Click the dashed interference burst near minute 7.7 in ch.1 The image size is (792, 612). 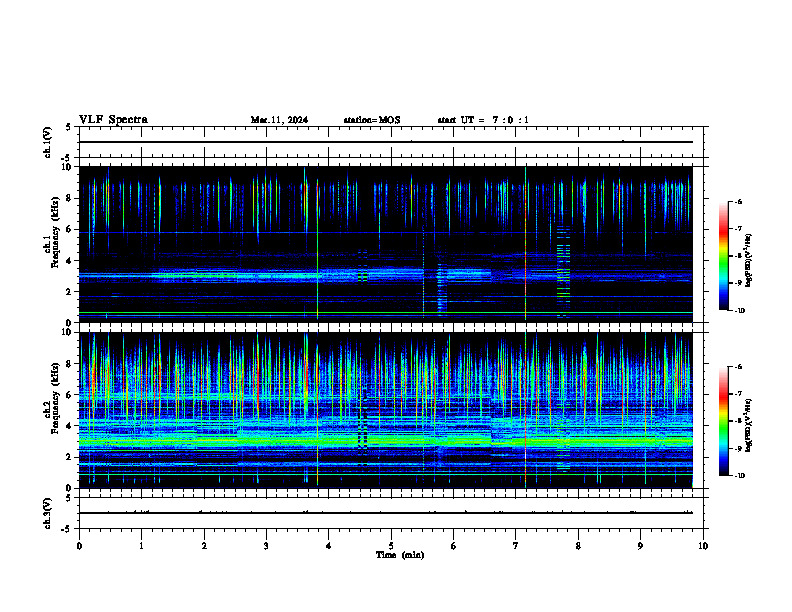click(x=563, y=273)
